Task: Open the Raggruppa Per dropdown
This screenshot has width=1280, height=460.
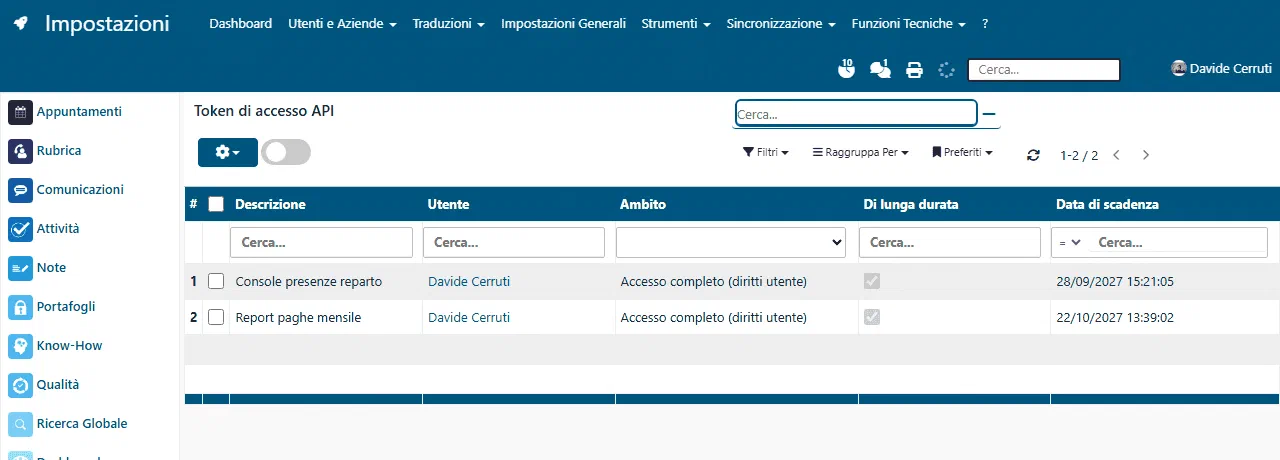Action: (860, 153)
